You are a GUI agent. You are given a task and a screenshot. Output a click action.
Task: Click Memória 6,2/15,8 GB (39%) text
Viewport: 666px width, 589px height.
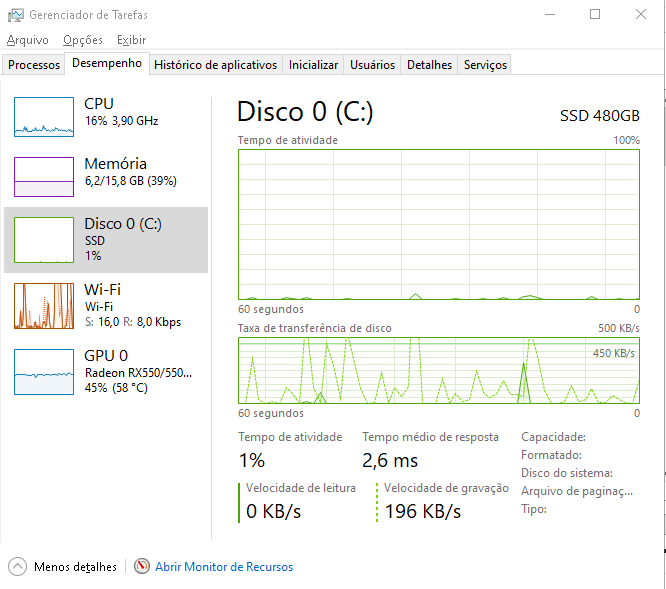tap(130, 172)
